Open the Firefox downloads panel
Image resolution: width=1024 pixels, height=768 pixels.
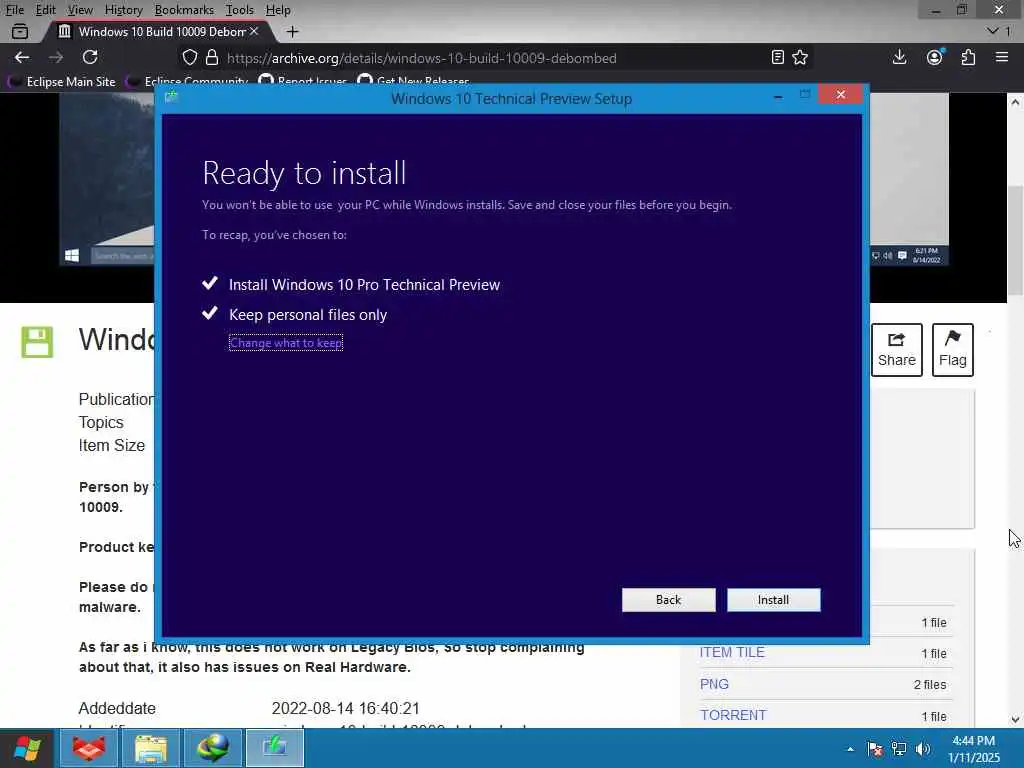click(899, 57)
